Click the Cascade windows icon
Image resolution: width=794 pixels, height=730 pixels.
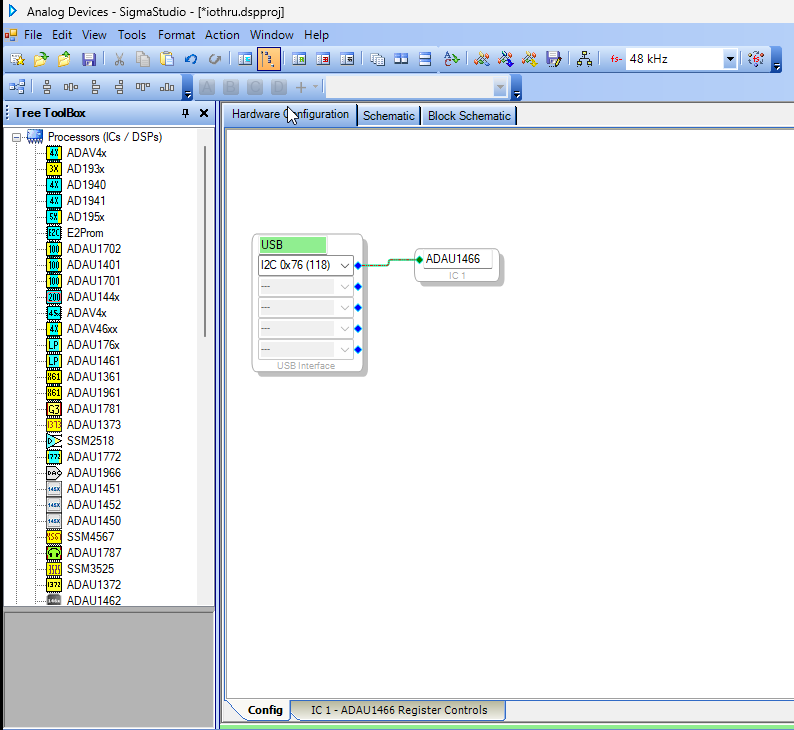point(377,59)
